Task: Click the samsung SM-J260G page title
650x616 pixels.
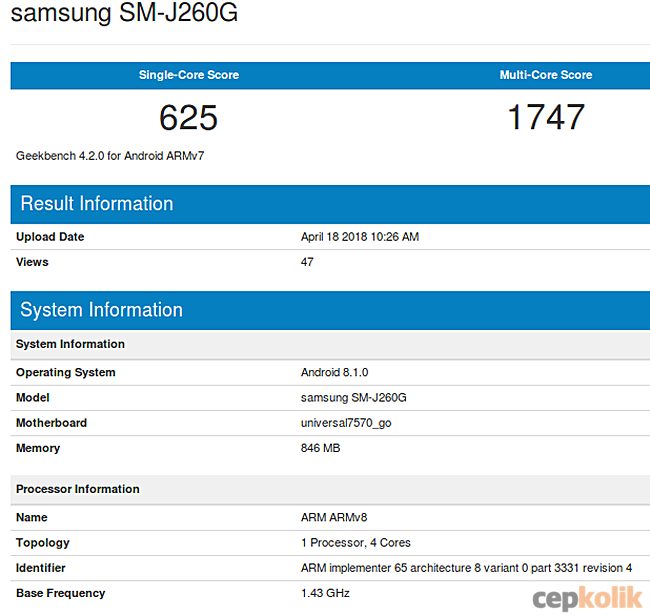Action: click(x=124, y=15)
